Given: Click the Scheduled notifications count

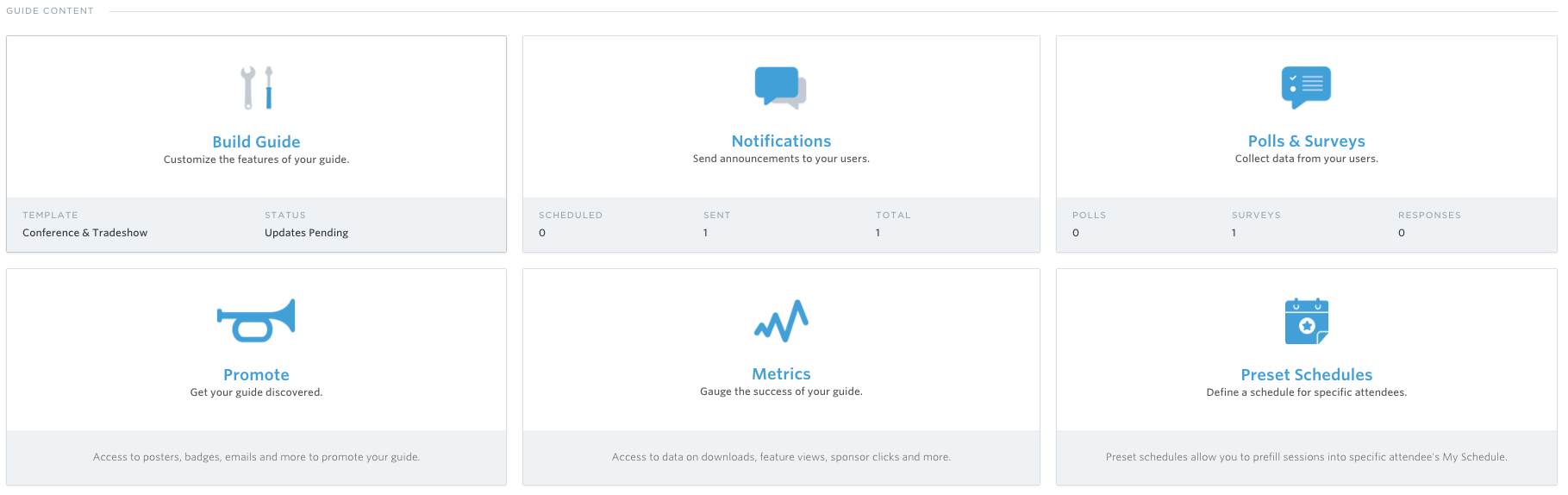Looking at the screenshot, I should click(x=542, y=233).
